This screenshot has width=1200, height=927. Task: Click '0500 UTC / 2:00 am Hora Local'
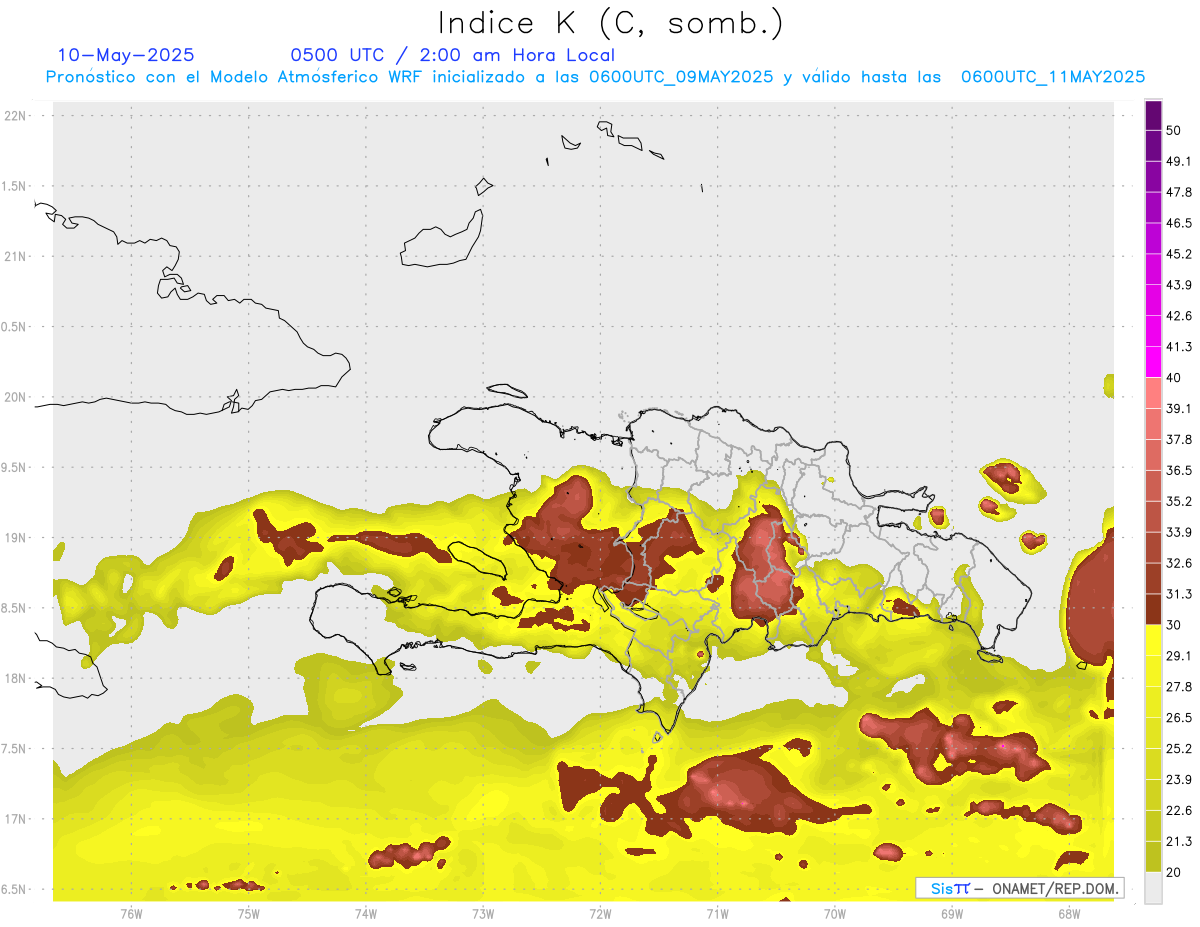tap(453, 55)
